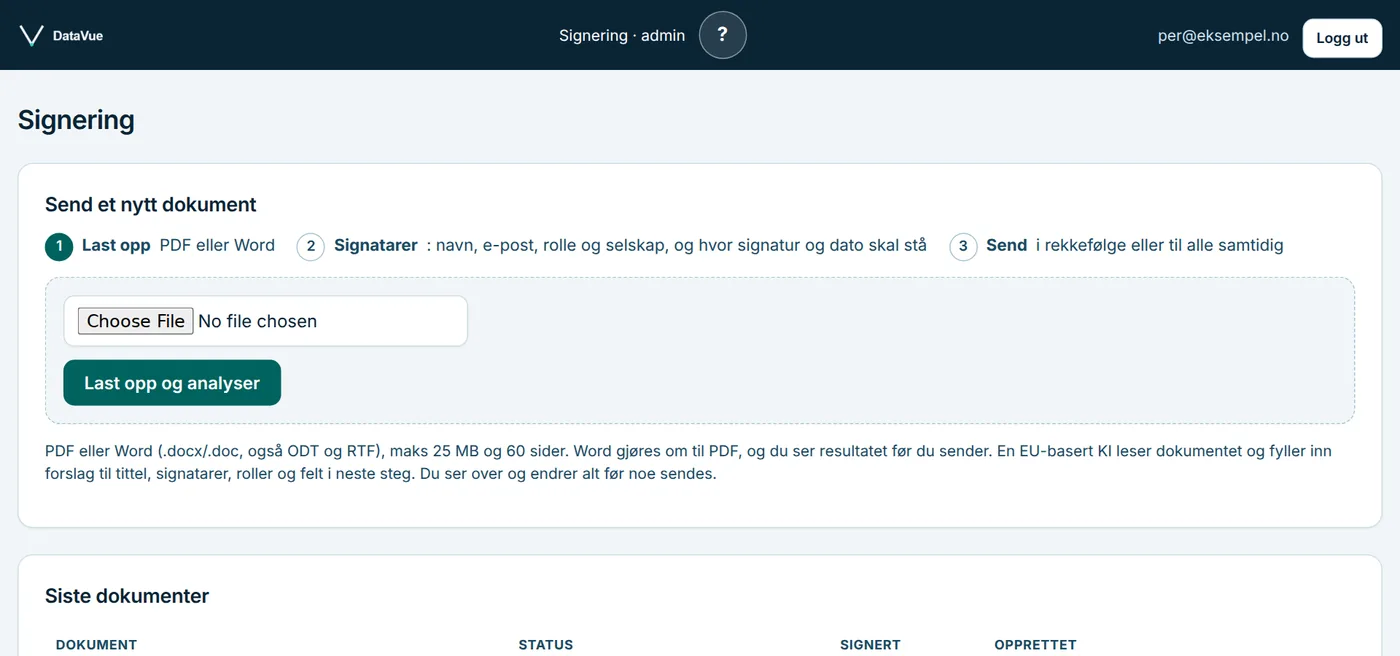Click the Siste dokumenter heading
The width and height of the screenshot is (1400, 656).
pos(127,596)
